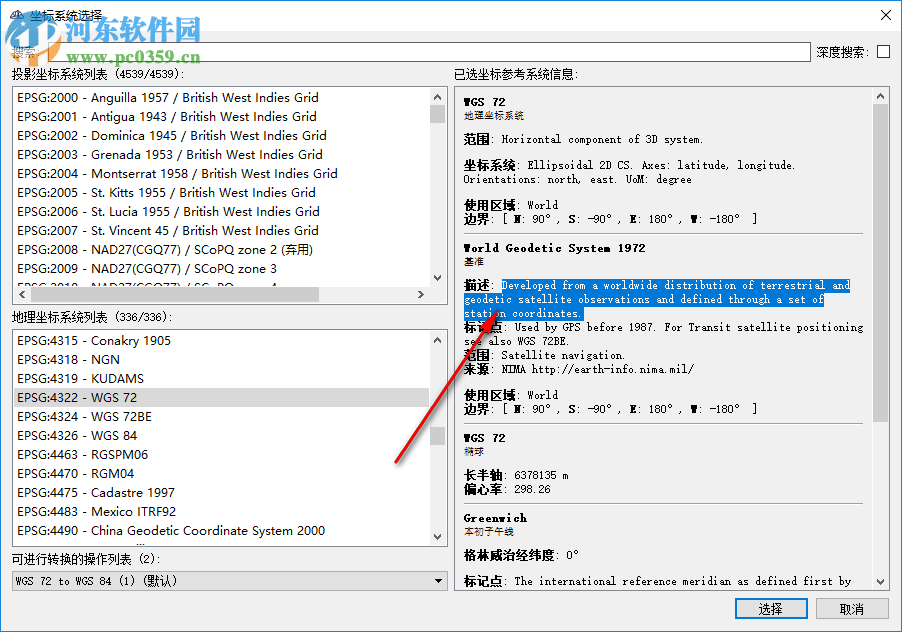Click the highlighted 描述 description text

(656, 299)
